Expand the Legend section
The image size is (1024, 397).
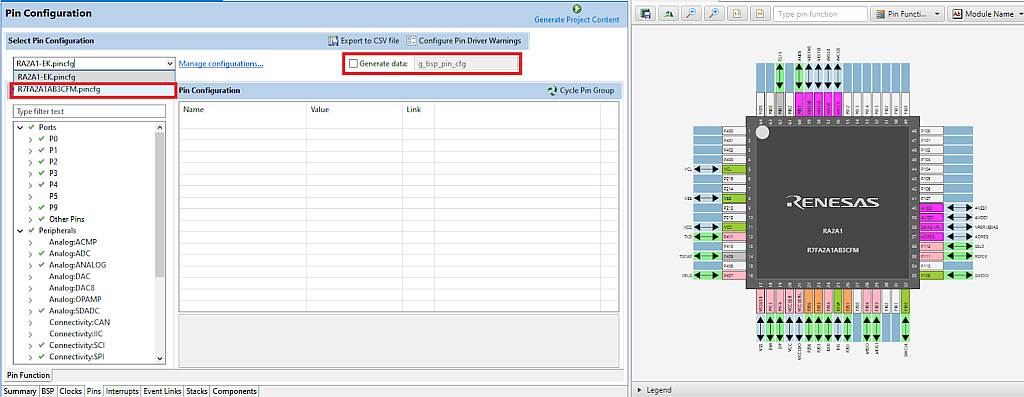(x=639, y=390)
